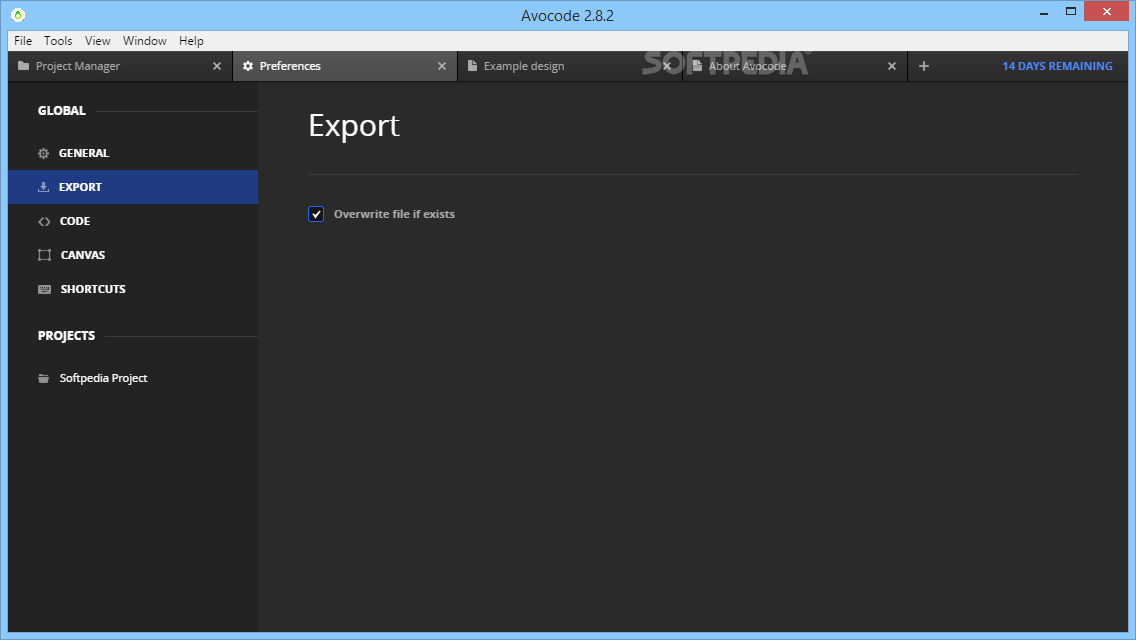Click the Code brackets icon
The height and width of the screenshot is (640, 1136).
click(44, 221)
